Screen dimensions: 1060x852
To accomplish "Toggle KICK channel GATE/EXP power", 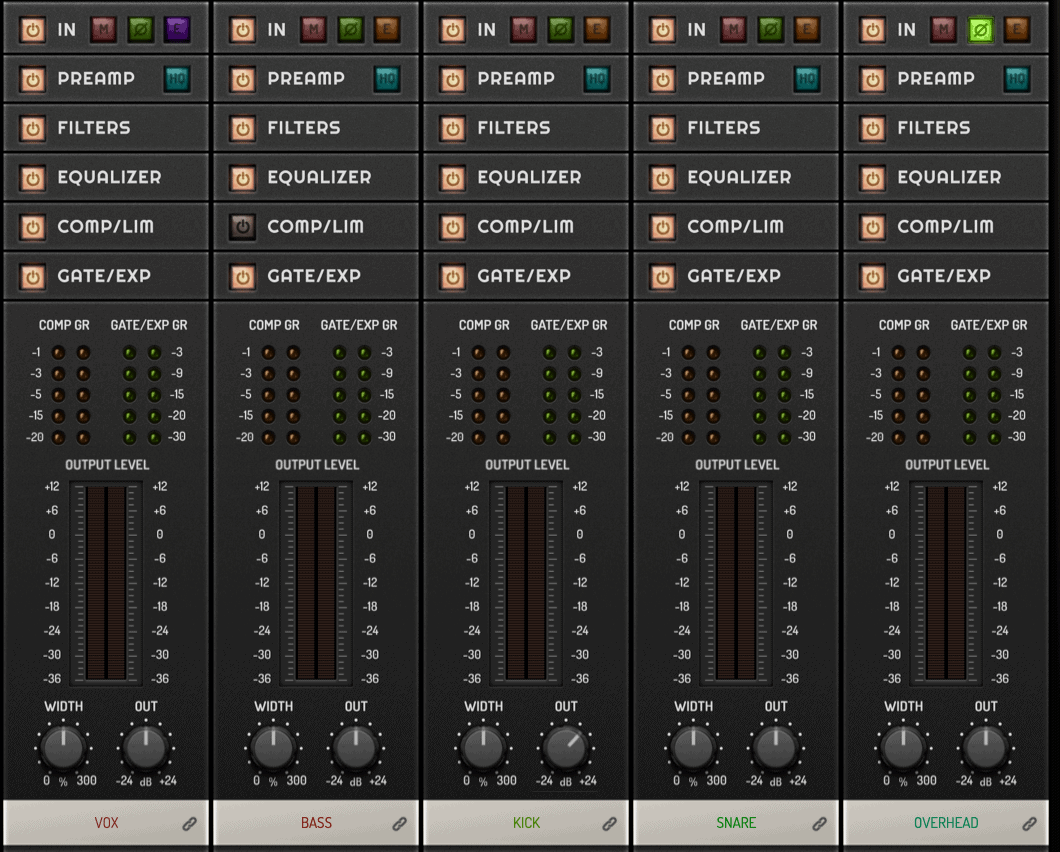I will (452, 276).
